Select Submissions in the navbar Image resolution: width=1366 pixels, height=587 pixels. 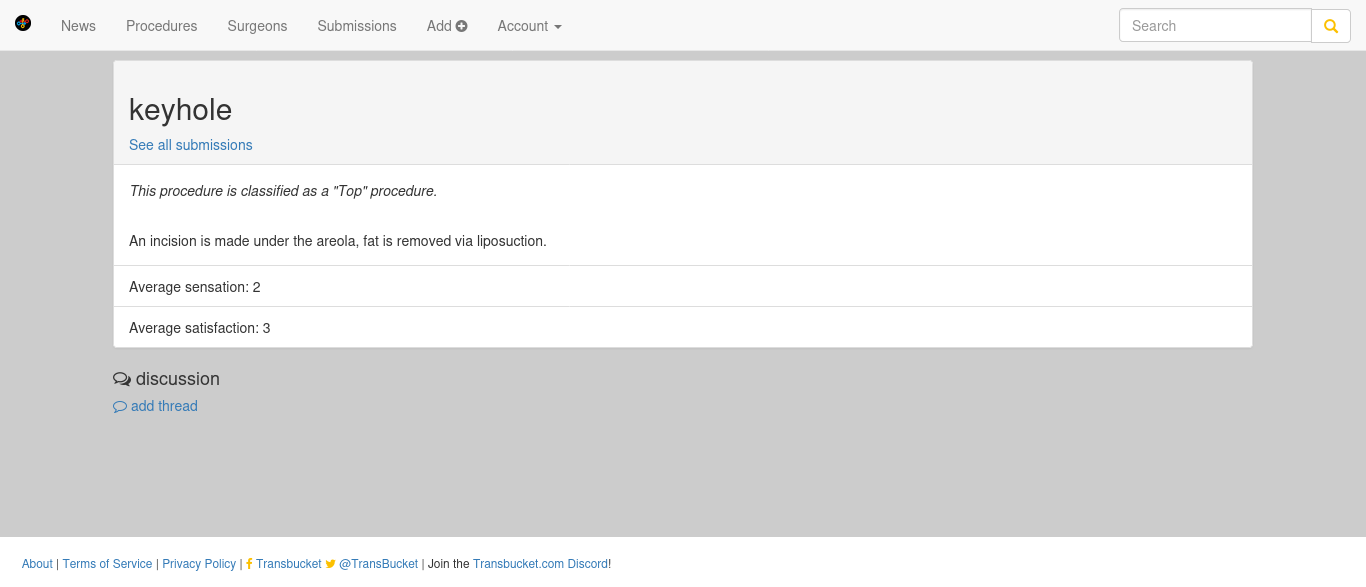(x=357, y=26)
